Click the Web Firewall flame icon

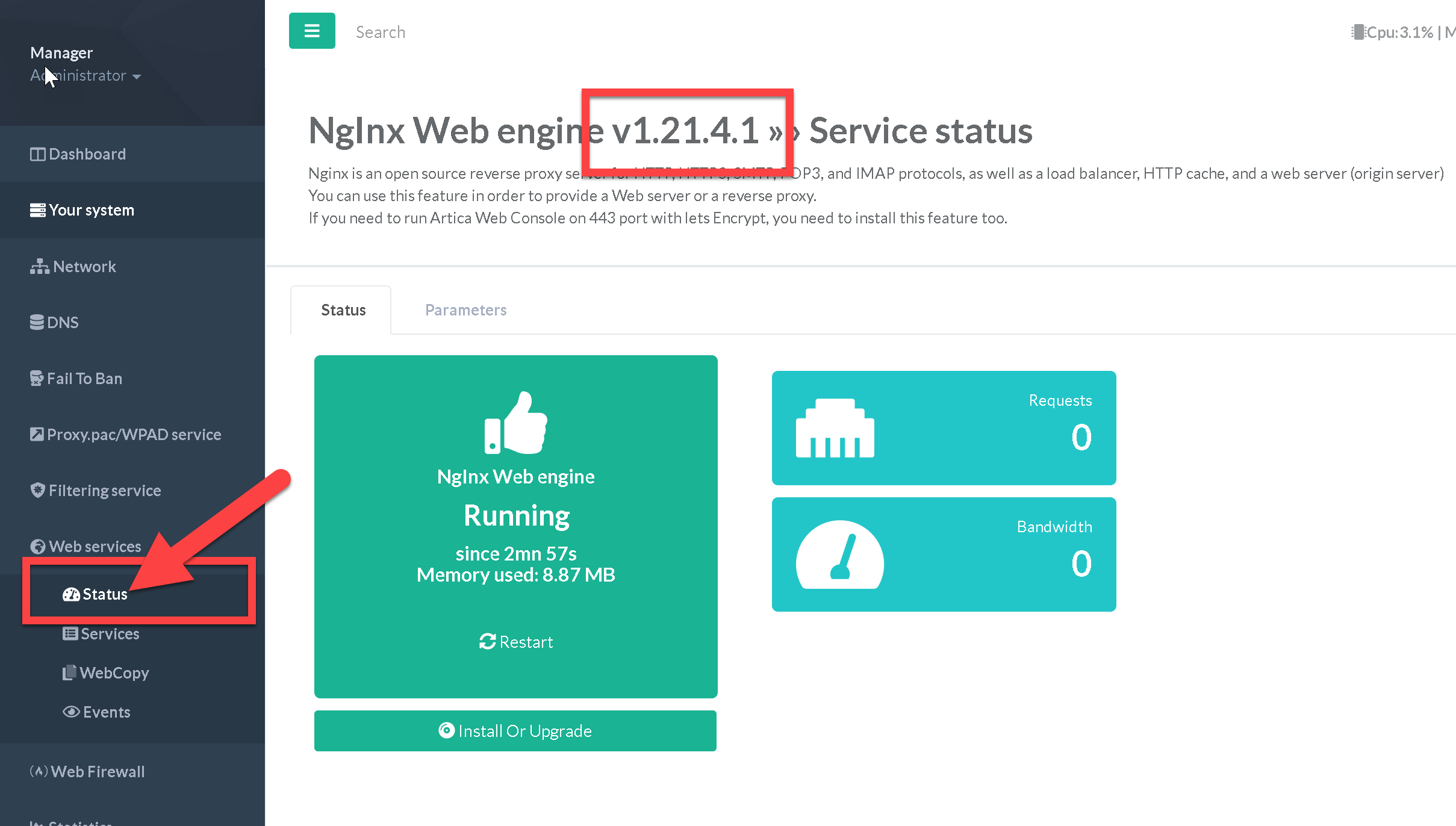click(39, 771)
